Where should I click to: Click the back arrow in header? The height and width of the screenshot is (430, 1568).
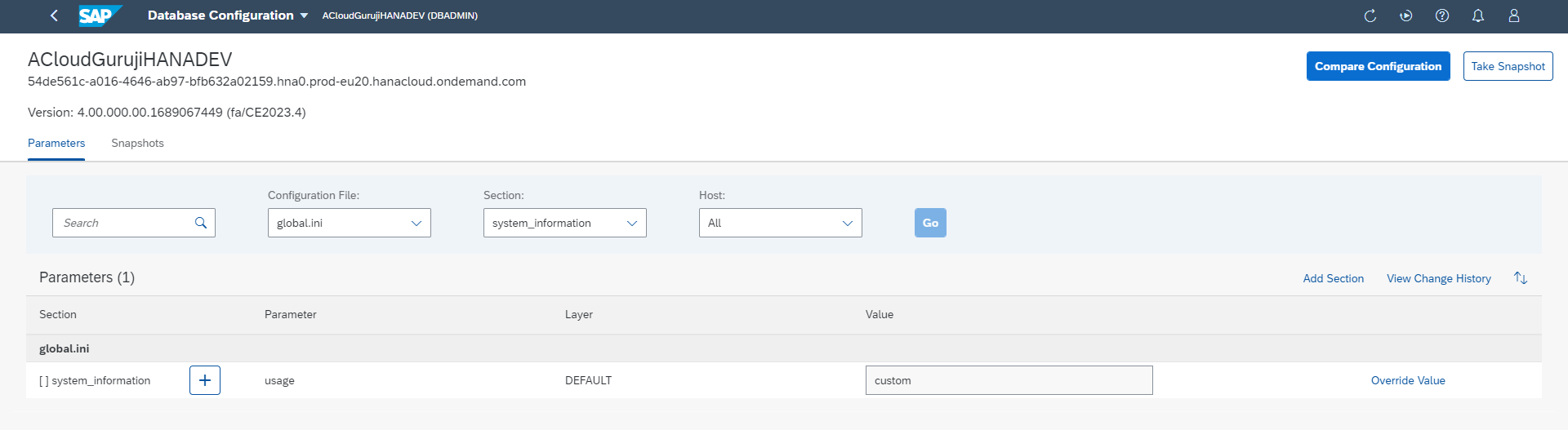[54, 16]
